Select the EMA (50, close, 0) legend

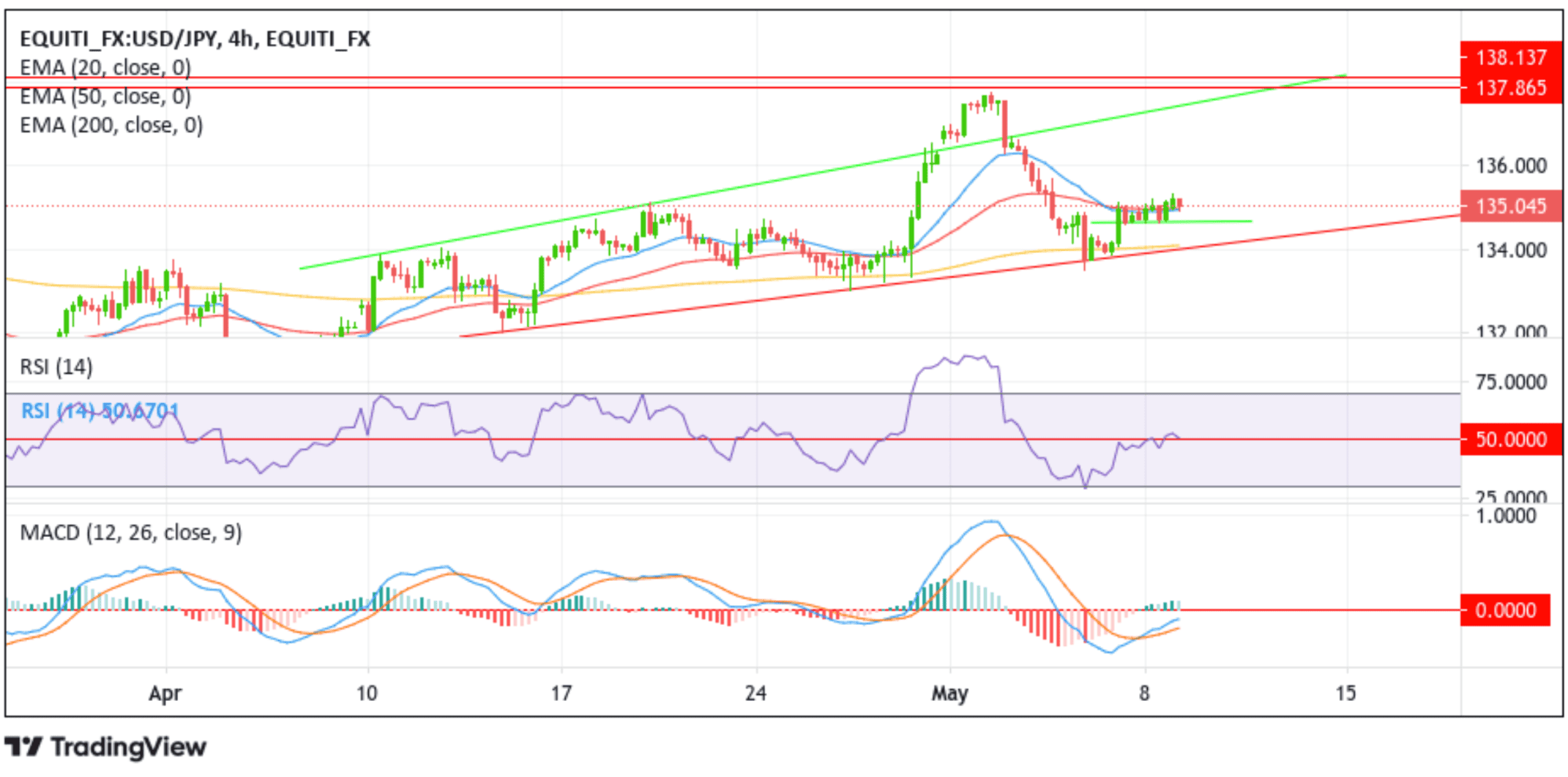tap(105, 96)
